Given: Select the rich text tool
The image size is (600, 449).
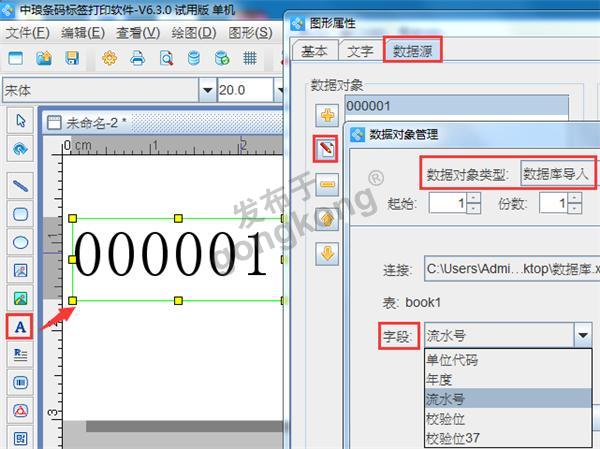Looking at the screenshot, I should (x=20, y=354).
